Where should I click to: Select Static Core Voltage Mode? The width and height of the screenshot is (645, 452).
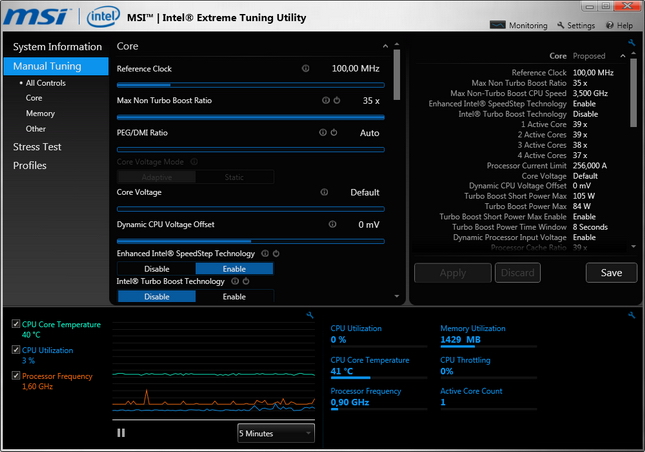[x=234, y=177]
